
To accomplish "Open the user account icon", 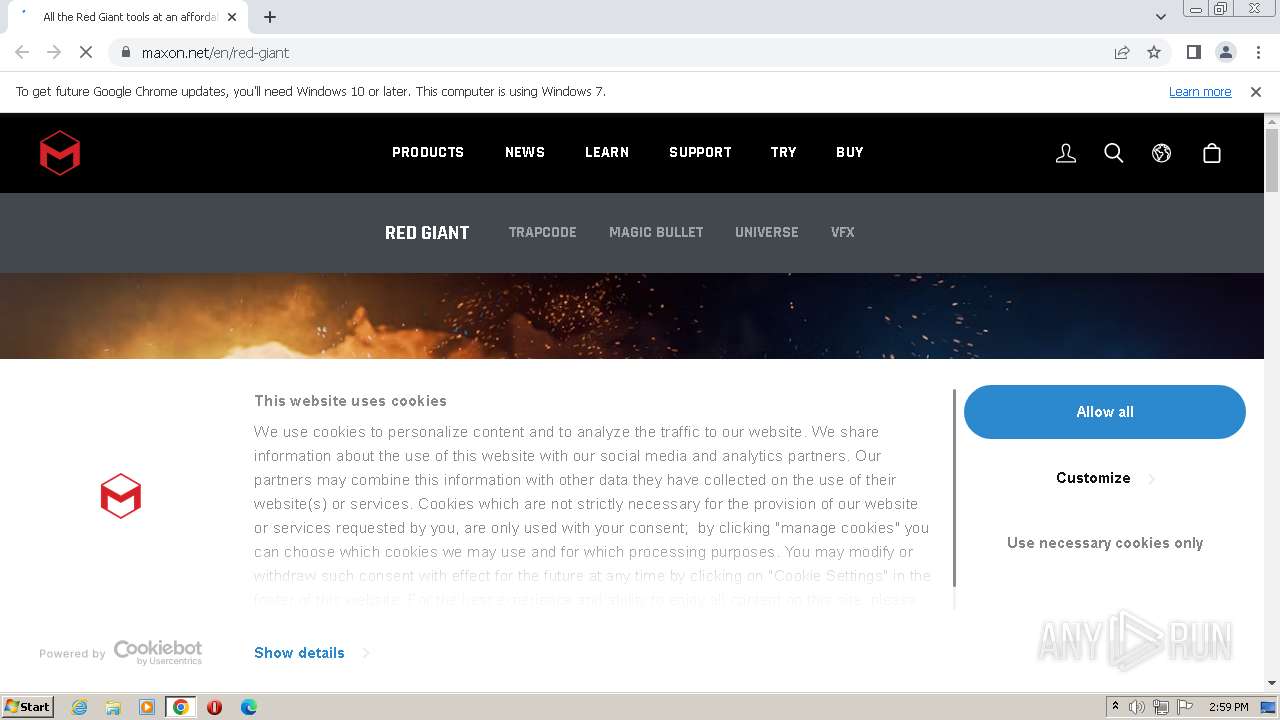I will tap(1066, 153).
